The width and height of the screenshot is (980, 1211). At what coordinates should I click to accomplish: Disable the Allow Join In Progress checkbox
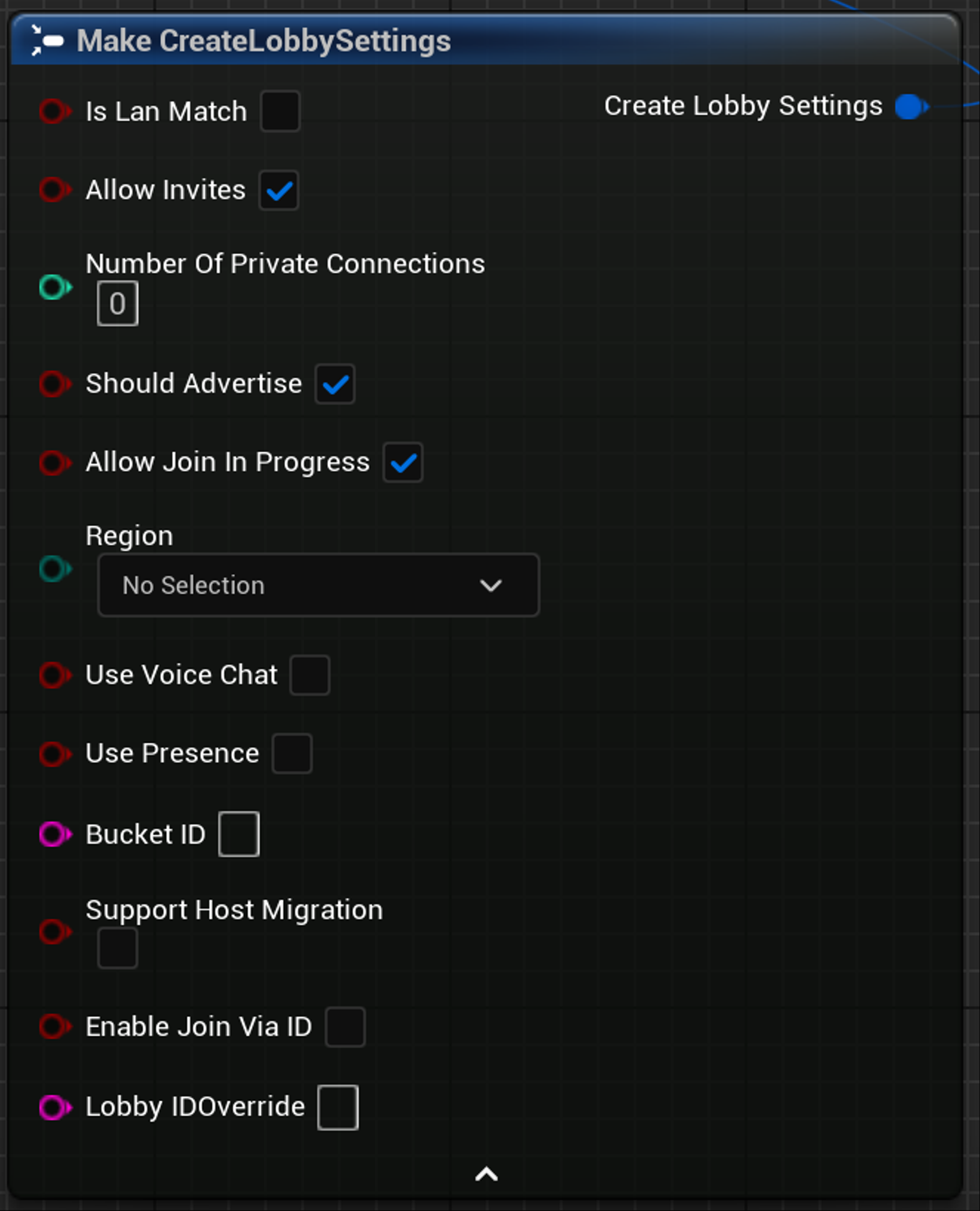[x=403, y=463]
